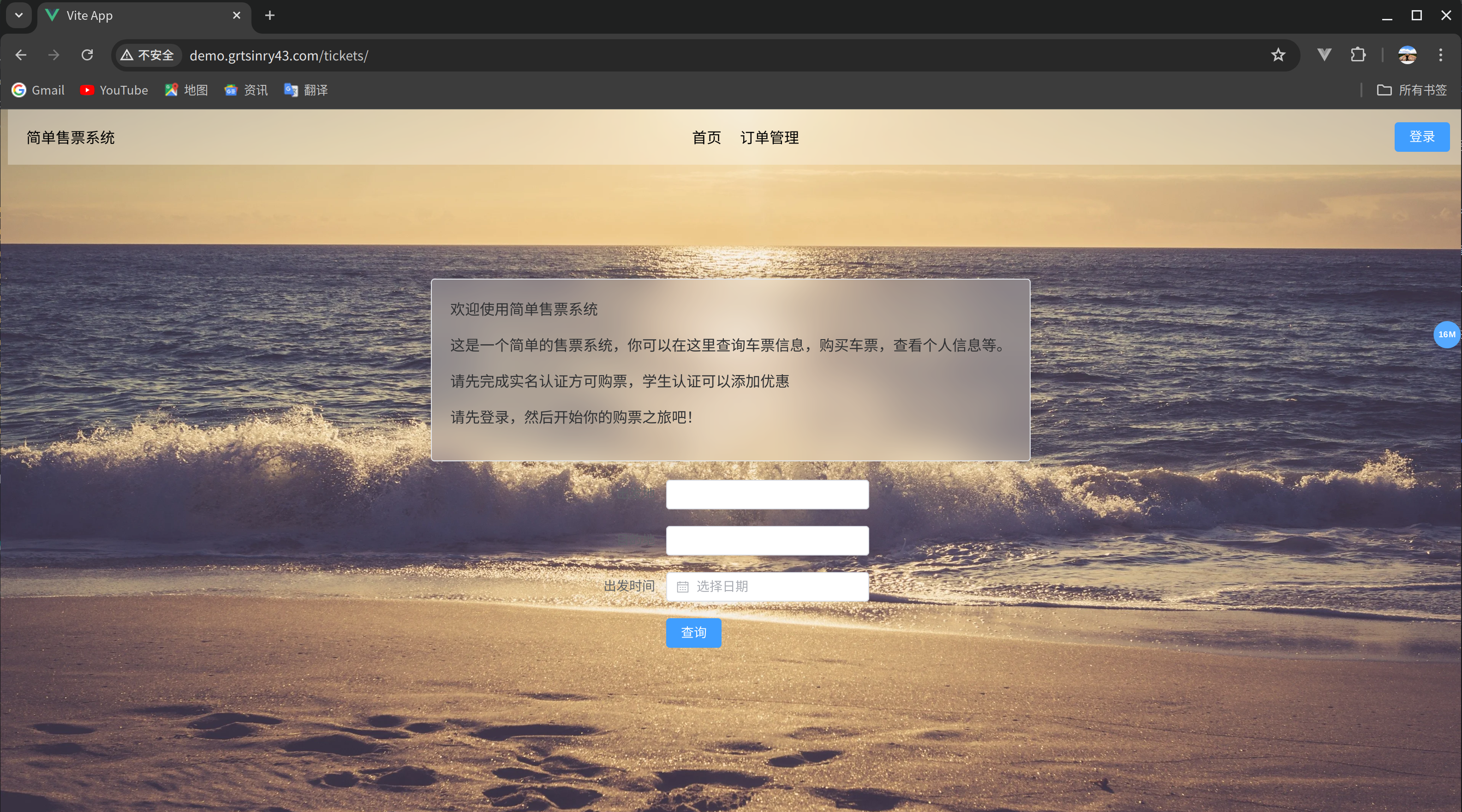Bookmark this page with the star icon
Screen dimensions: 1462x812
coord(1277,55)
